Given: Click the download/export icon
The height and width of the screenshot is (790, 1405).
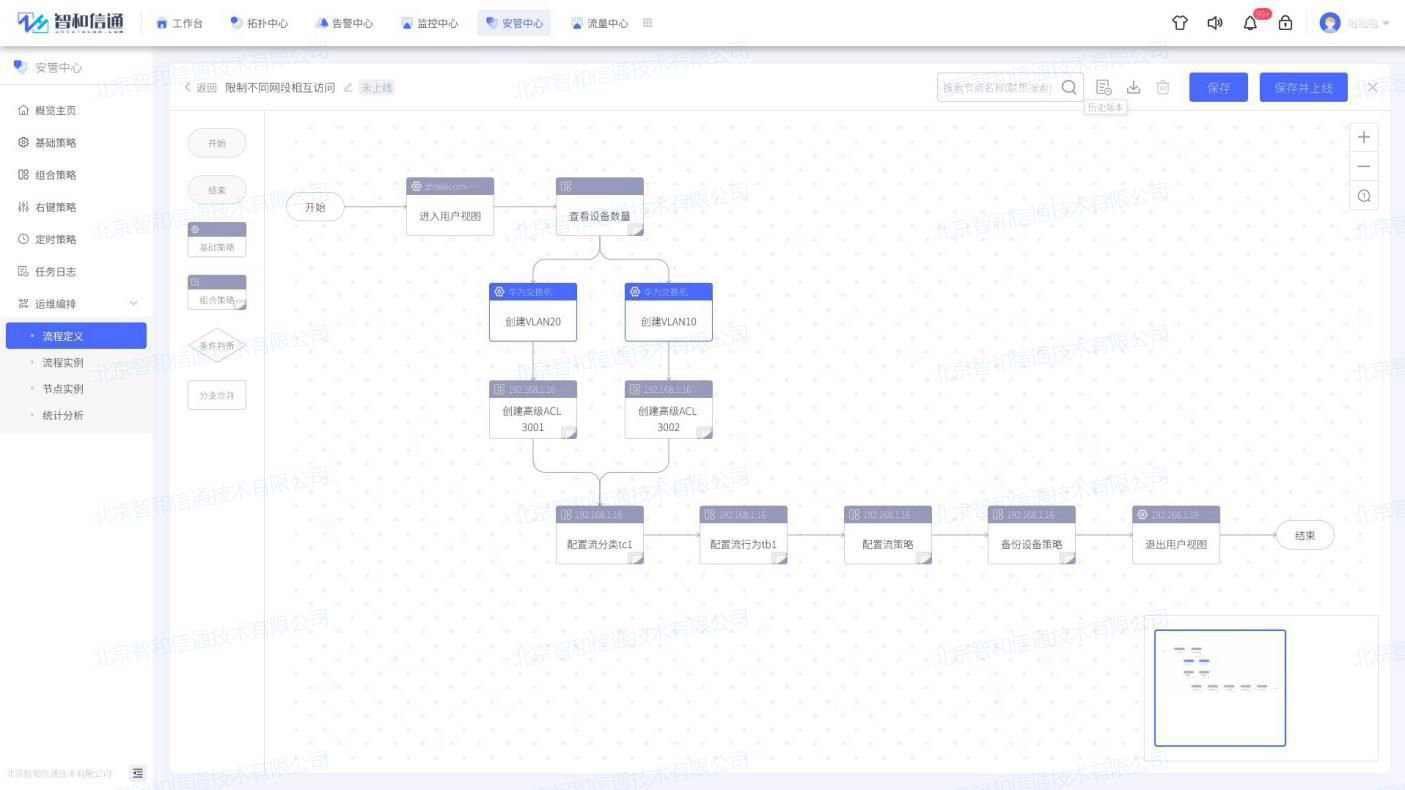Looking at the screenshot, I should pos(1134,87).
